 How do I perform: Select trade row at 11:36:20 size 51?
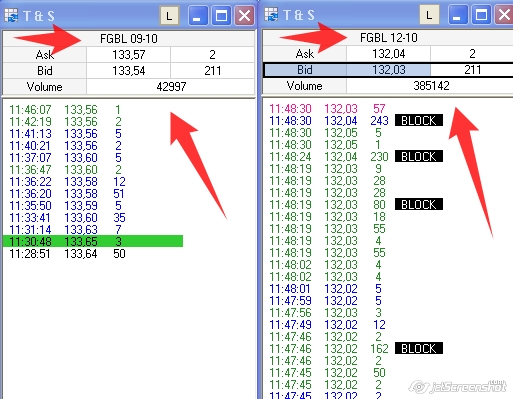(67, 194)
